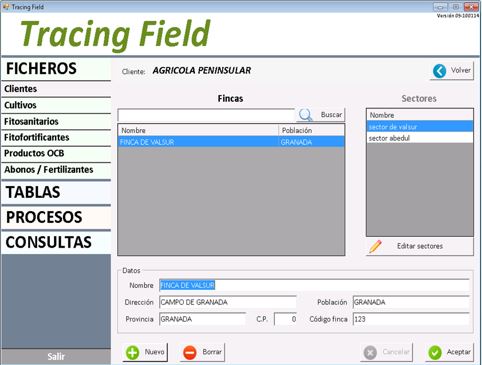Click the Dirección field CAMPO DE GRANADA
The image size is (482, 365).
point(228,302)
